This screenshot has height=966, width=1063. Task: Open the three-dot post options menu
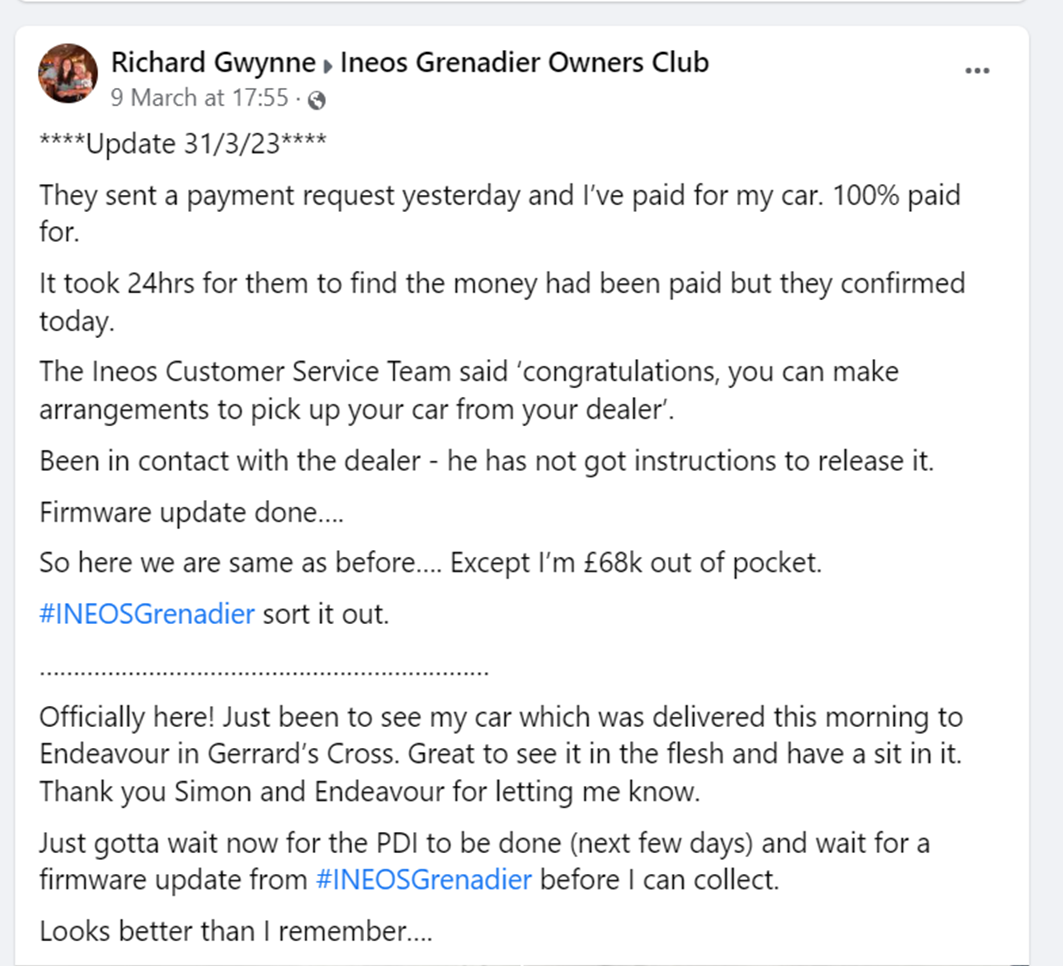point(977,71)
